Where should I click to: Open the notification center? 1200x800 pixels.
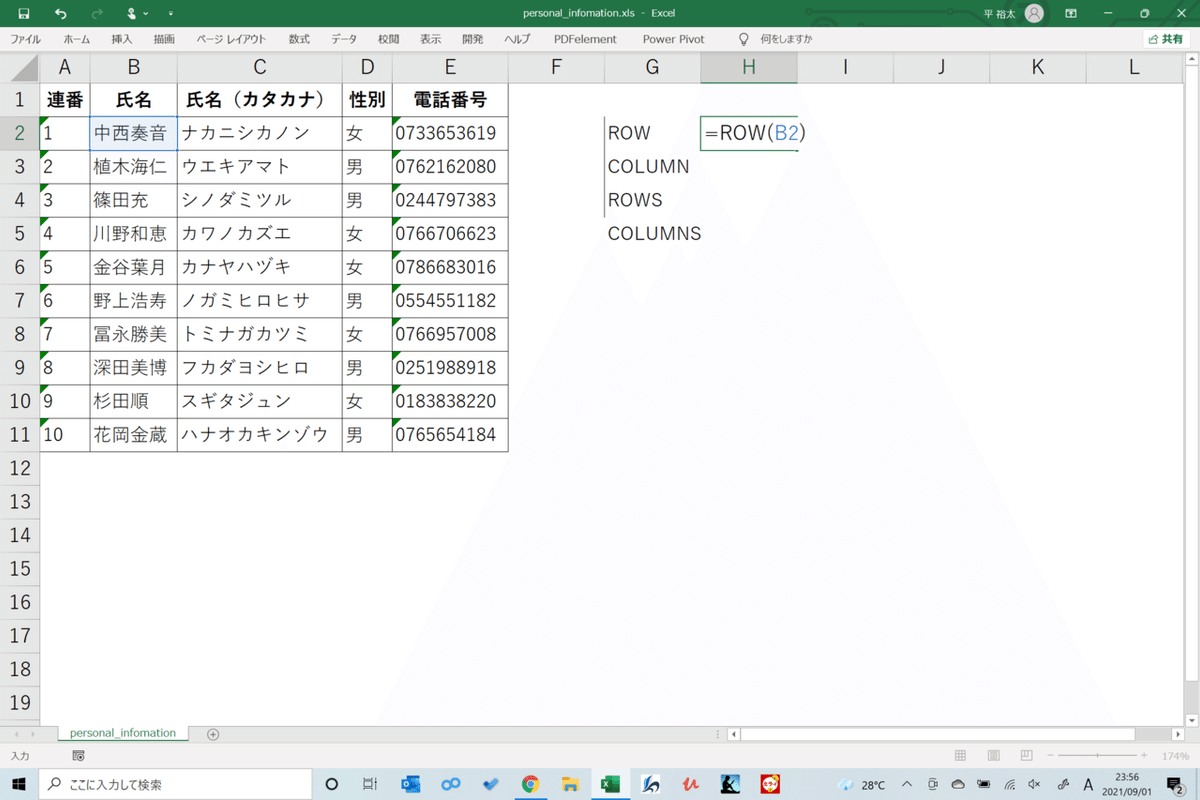[x=1177, y=785]
